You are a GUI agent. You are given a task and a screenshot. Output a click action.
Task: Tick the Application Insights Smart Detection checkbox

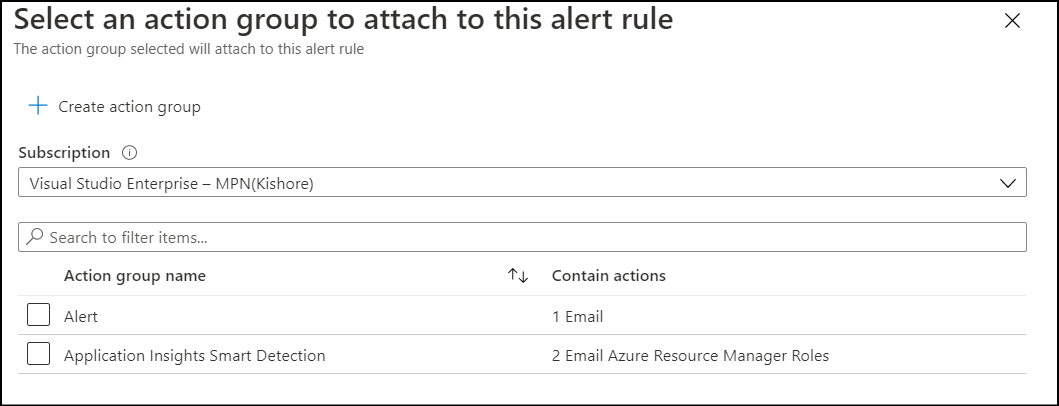coord(39,354)
